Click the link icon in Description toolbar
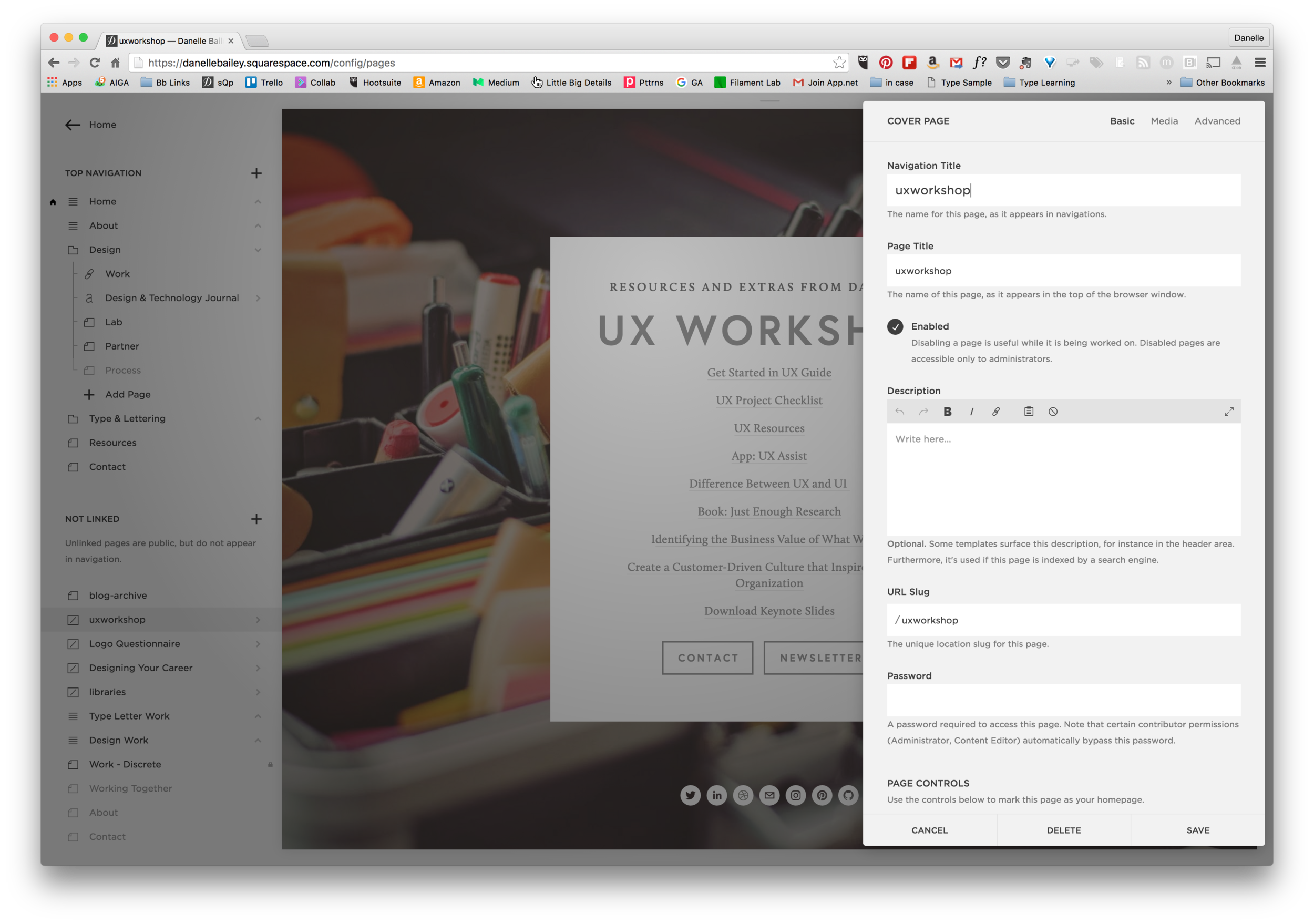The height and width of the screenshot is (924, 1314). (x=996, y=412)
